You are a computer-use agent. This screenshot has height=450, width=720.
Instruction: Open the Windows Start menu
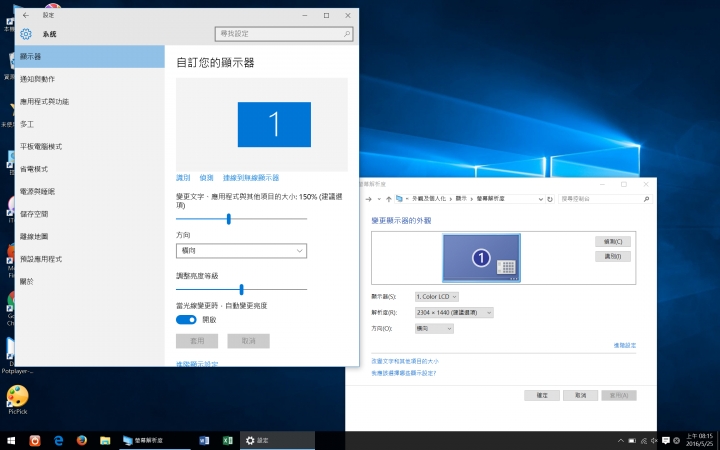coord(11,441)
